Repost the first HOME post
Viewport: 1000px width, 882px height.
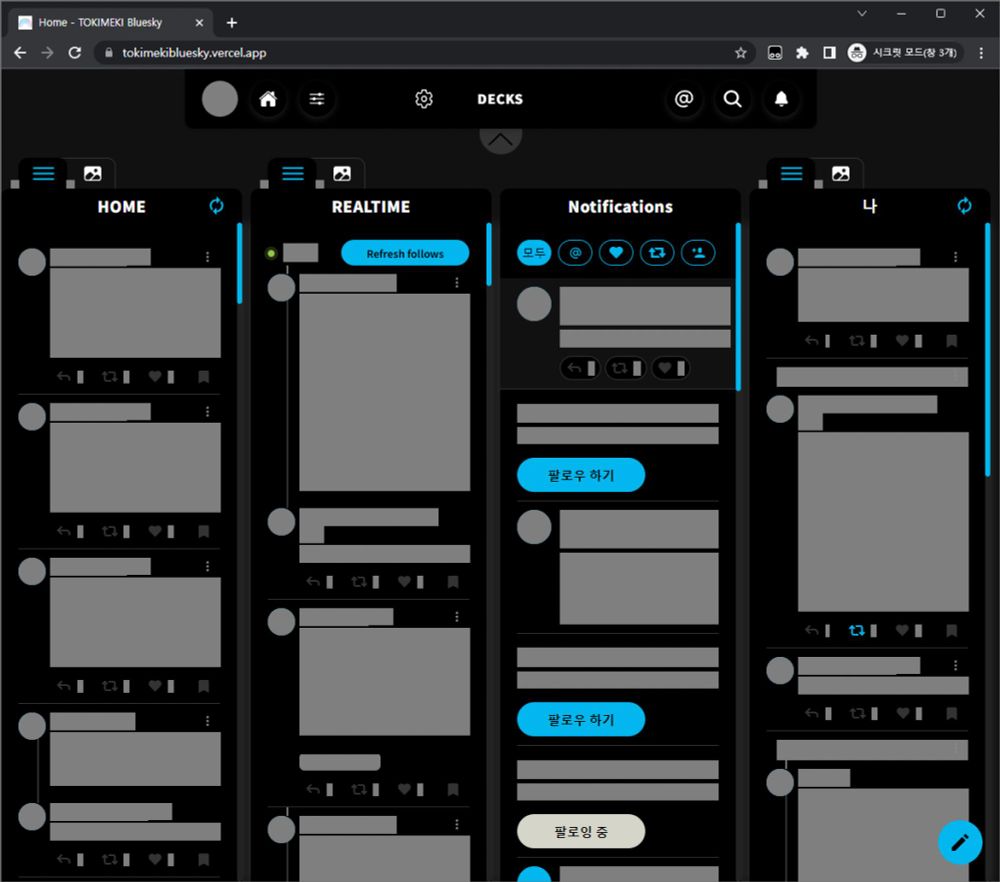tap(110, 377)
